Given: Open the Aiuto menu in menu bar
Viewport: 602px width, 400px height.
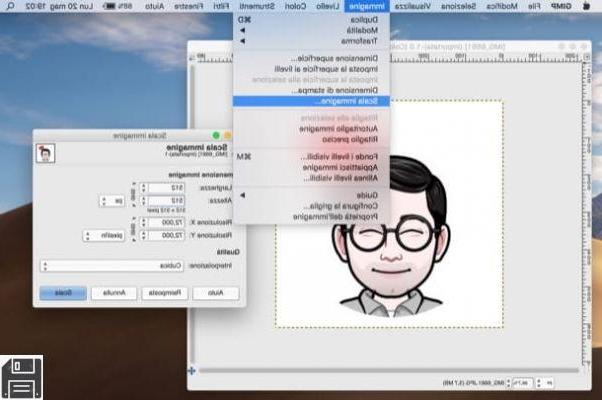Looking at the screenshot, I should click(x=155, y=6).
